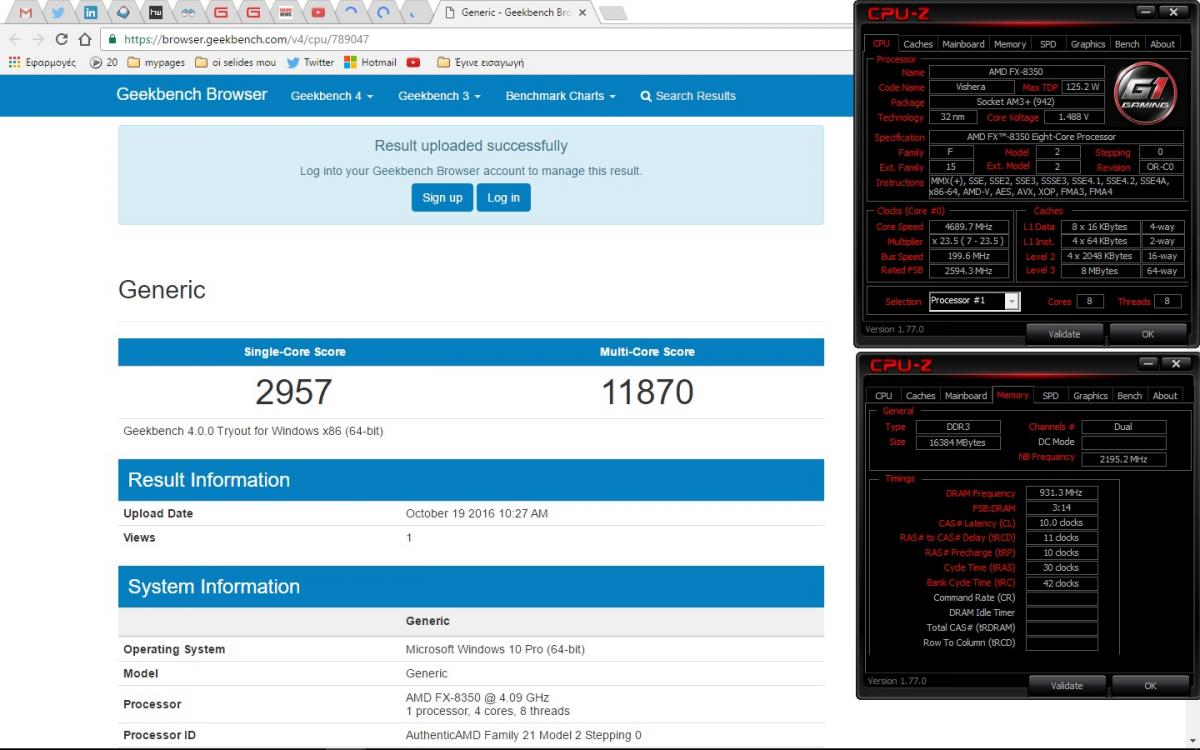Open the 'Έγινε εισαγωγή' bookmark folder
This screenshot has height=750, width=1200.
(x=480, y=62)
